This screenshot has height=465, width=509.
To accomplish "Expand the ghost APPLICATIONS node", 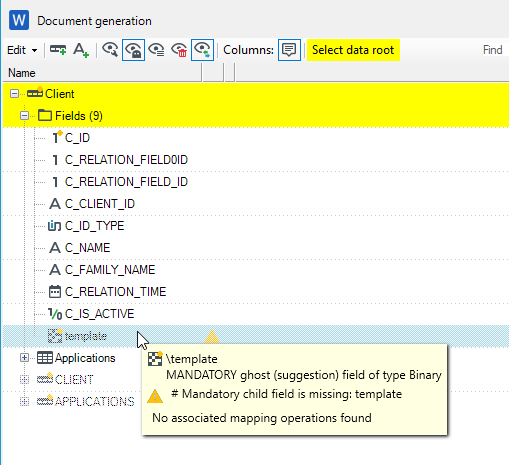I will coord(24,402).
